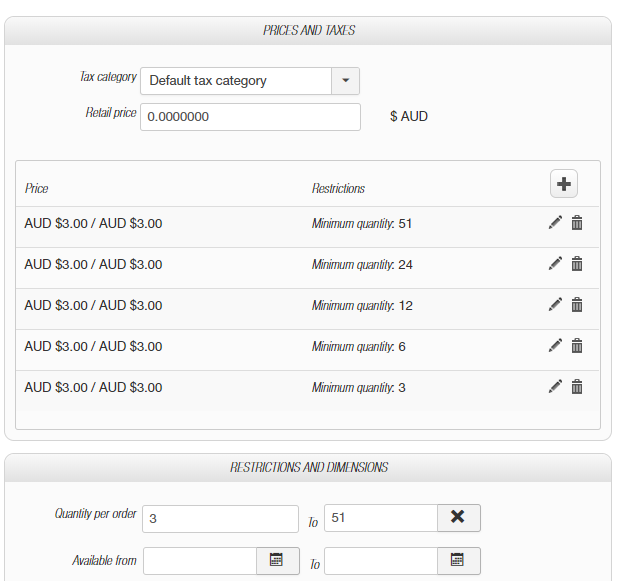
Task: Delete the price with minimum quantity 6
Action: click(x=577, y=346)
